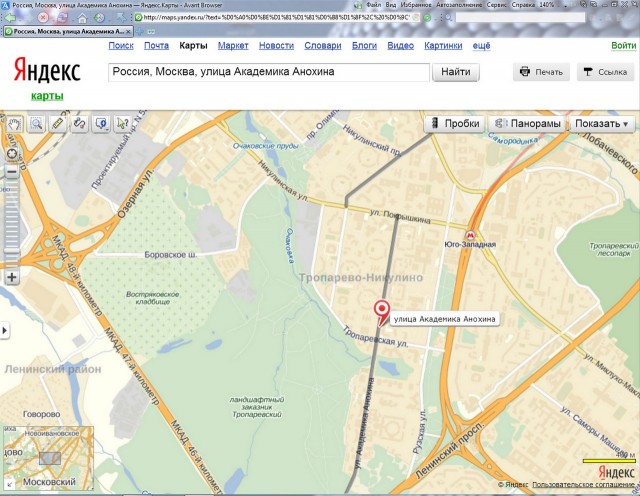Click the Юго-Западная metro station icon

470,236
